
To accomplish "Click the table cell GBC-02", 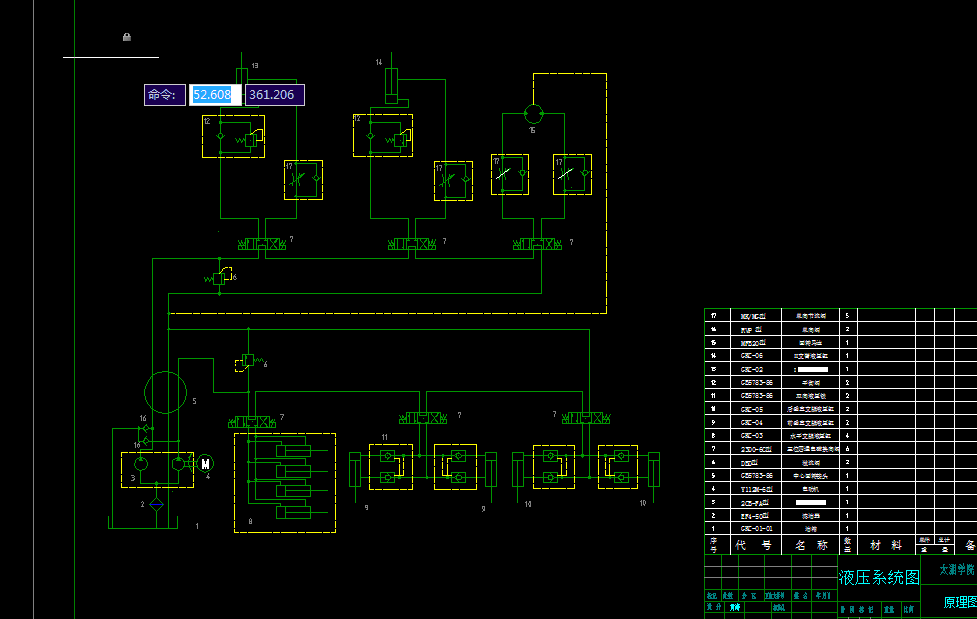I will (756, 370).
